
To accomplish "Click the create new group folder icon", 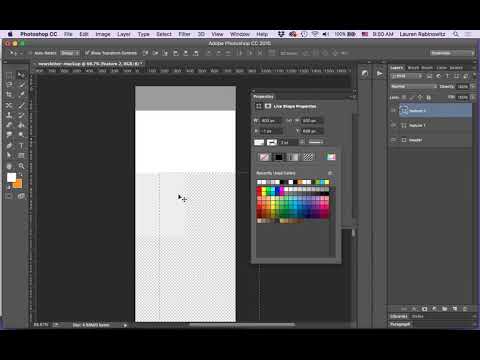I will point(445,309).
